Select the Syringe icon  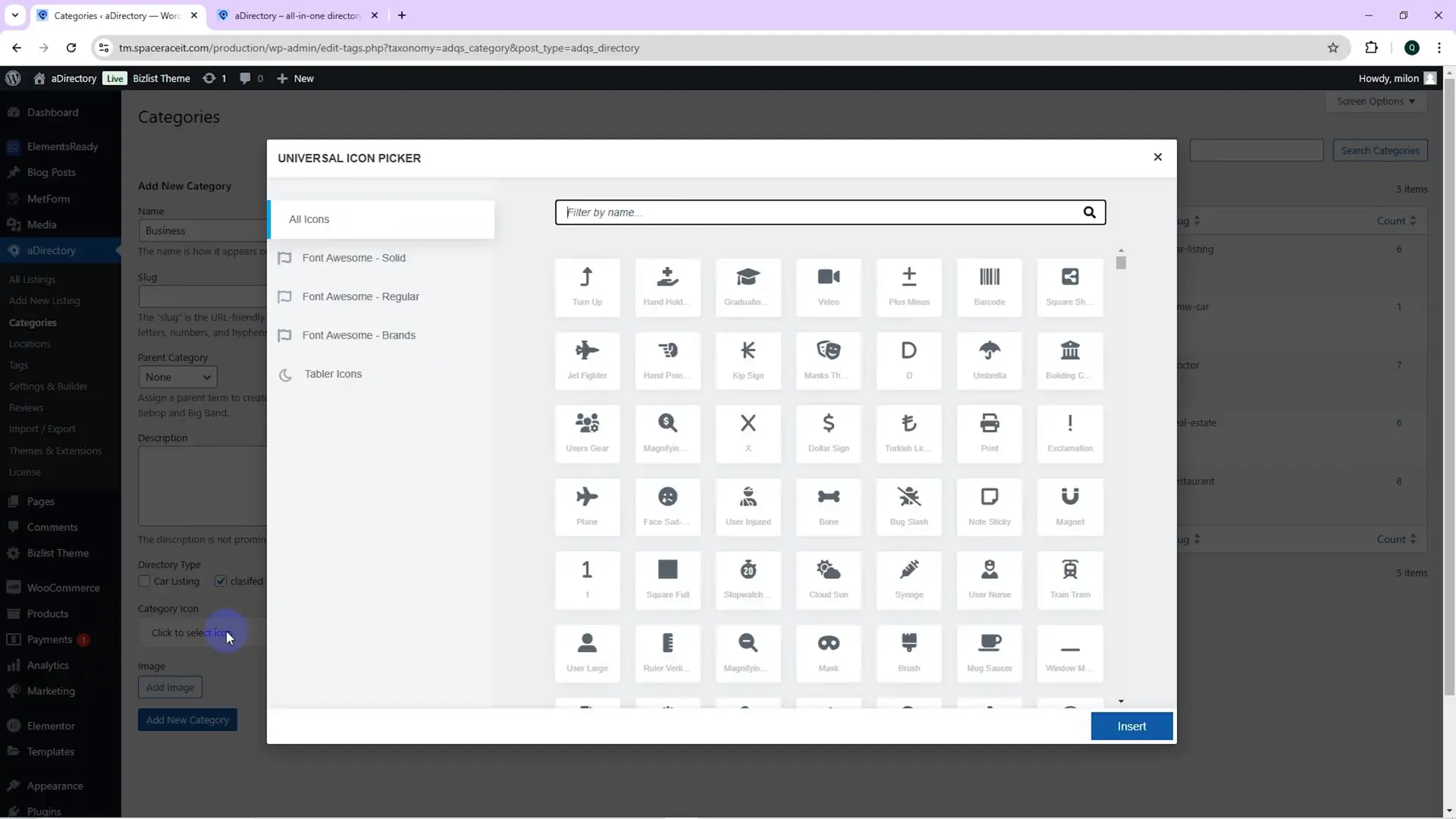[908, 580]
